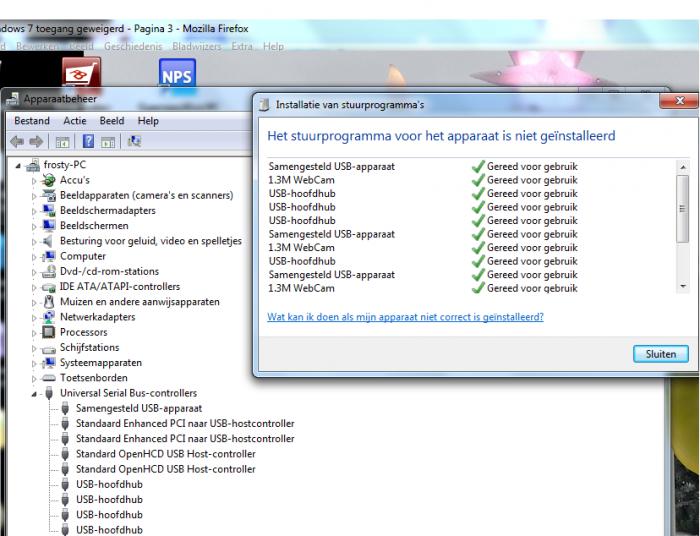Select the second Standard OpenHCD USB Host-controller
This screenshot has height=536, width=700.
[166, 469]
